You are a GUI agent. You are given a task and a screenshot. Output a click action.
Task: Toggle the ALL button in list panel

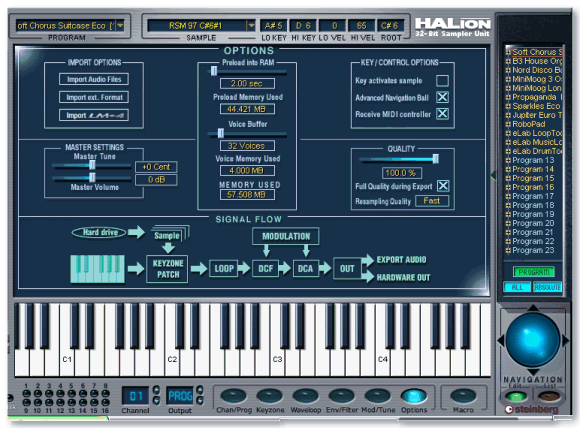[517, 287]
